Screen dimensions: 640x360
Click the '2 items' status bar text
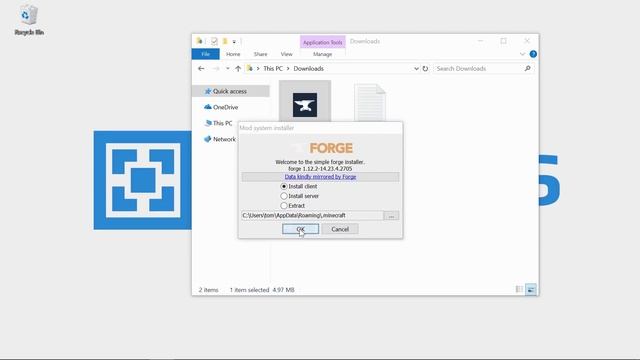209,290
